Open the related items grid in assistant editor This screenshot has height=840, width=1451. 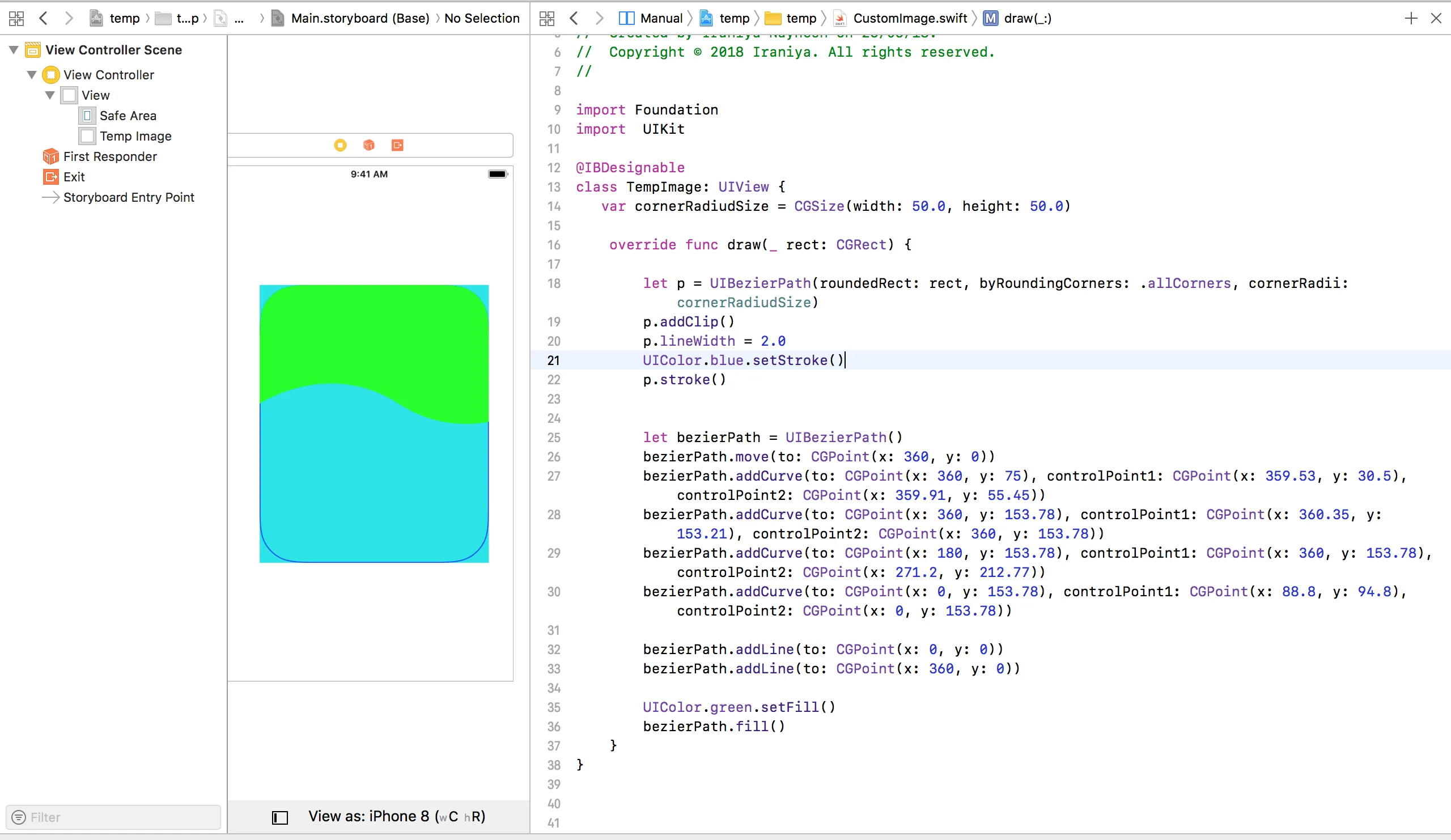[546, 19]
